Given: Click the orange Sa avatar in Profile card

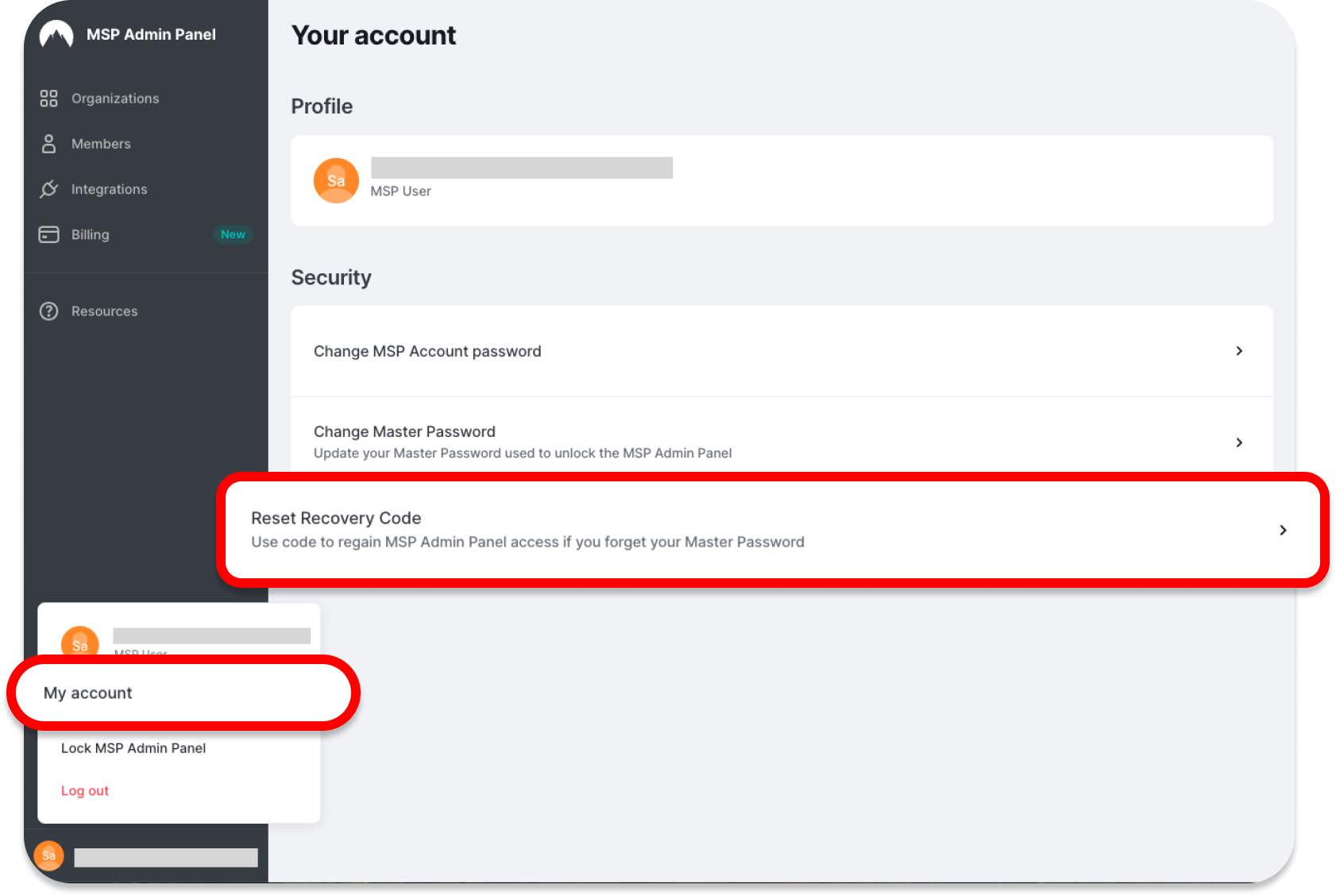Looking at the screenshot, I should (336, 180).
